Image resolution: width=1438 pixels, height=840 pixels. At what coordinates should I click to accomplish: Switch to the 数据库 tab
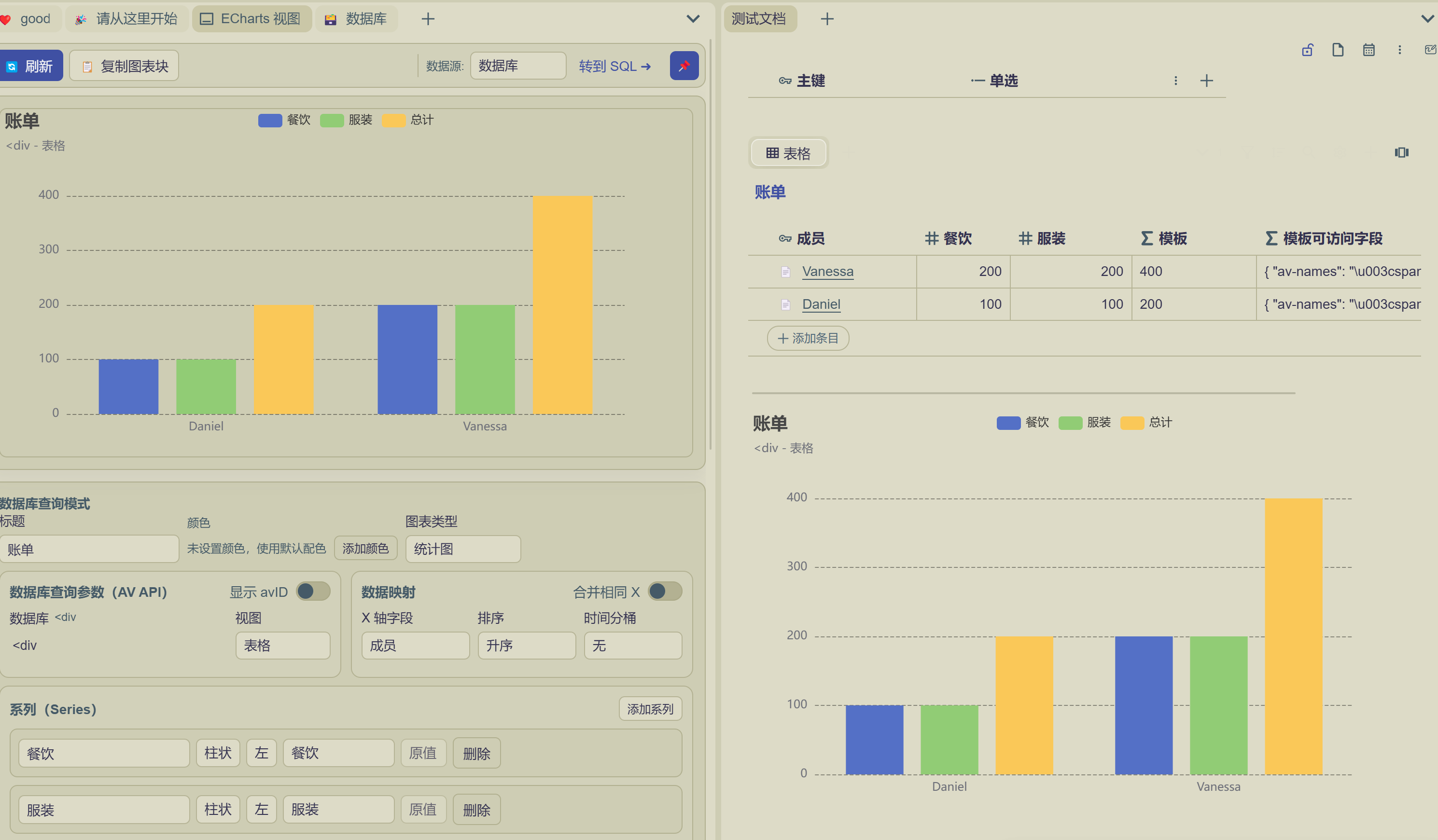[356, 19]
